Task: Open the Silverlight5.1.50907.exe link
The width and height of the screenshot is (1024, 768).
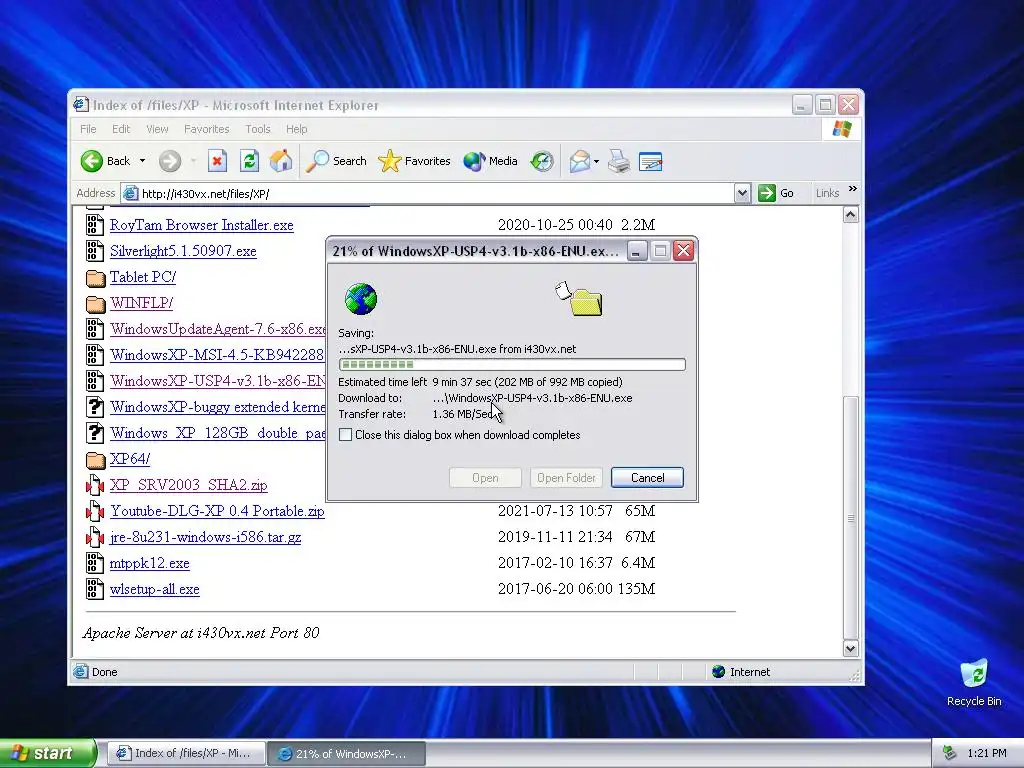Action: pos(183,251)
